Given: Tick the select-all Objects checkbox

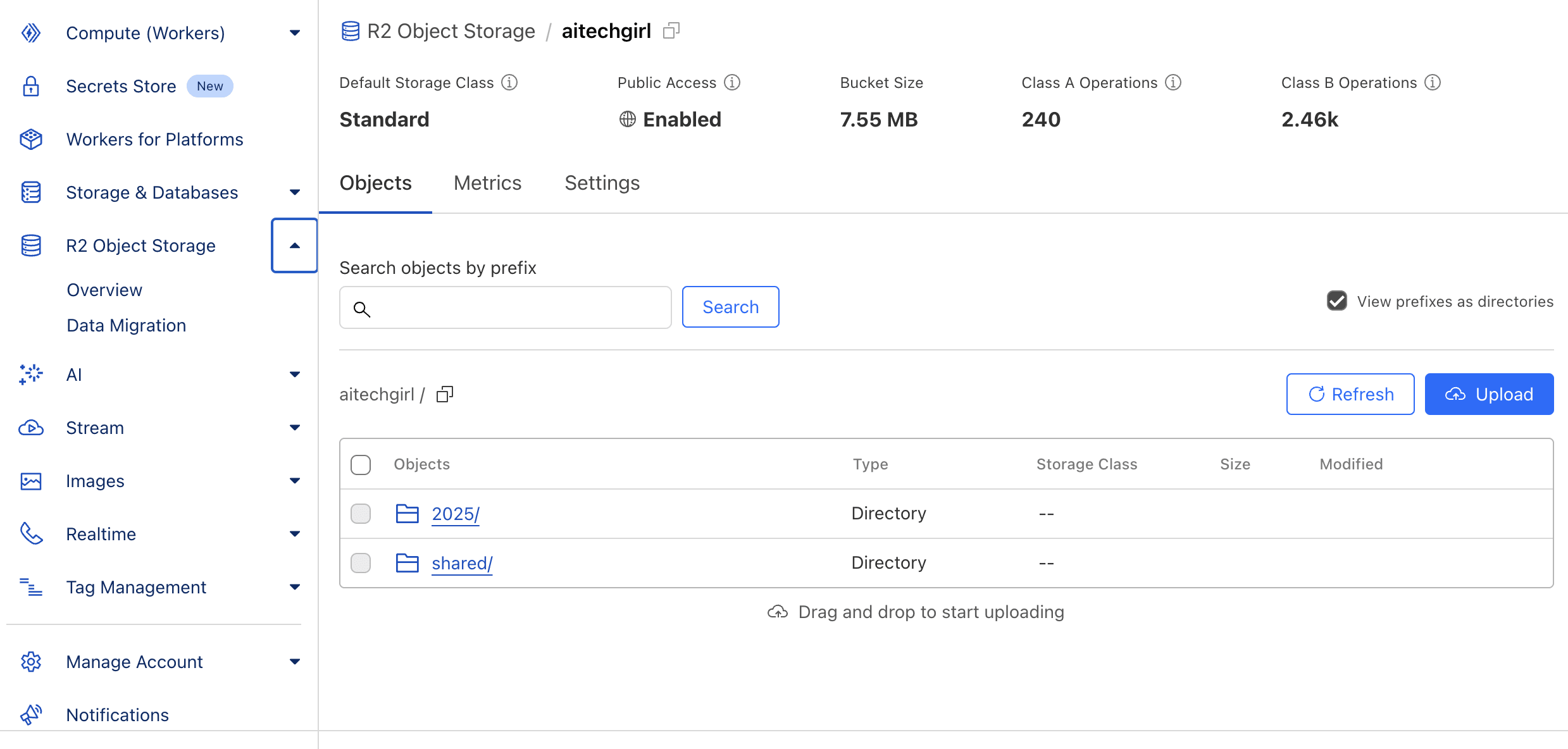Looking at the screenshot, I should coord(361,464).
